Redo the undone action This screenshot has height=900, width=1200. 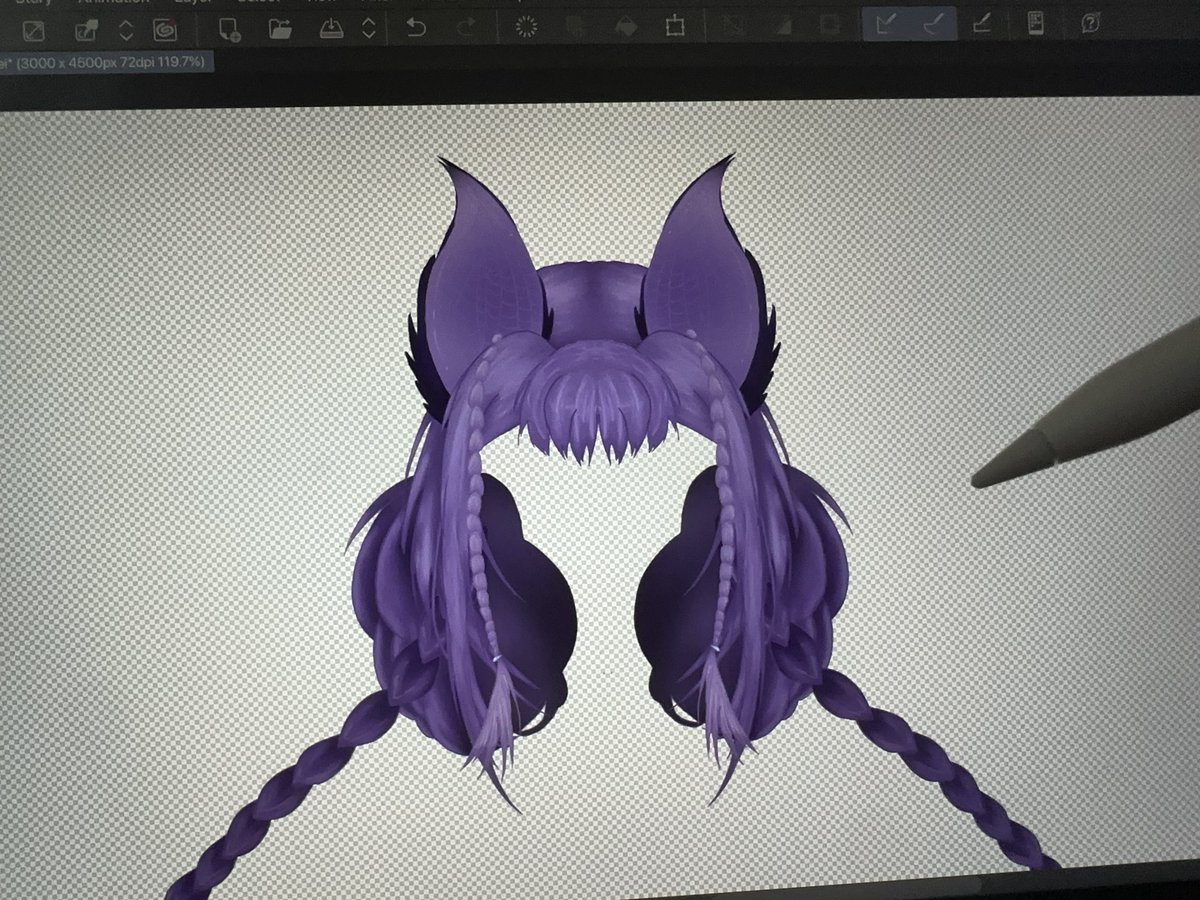point(466,28)
